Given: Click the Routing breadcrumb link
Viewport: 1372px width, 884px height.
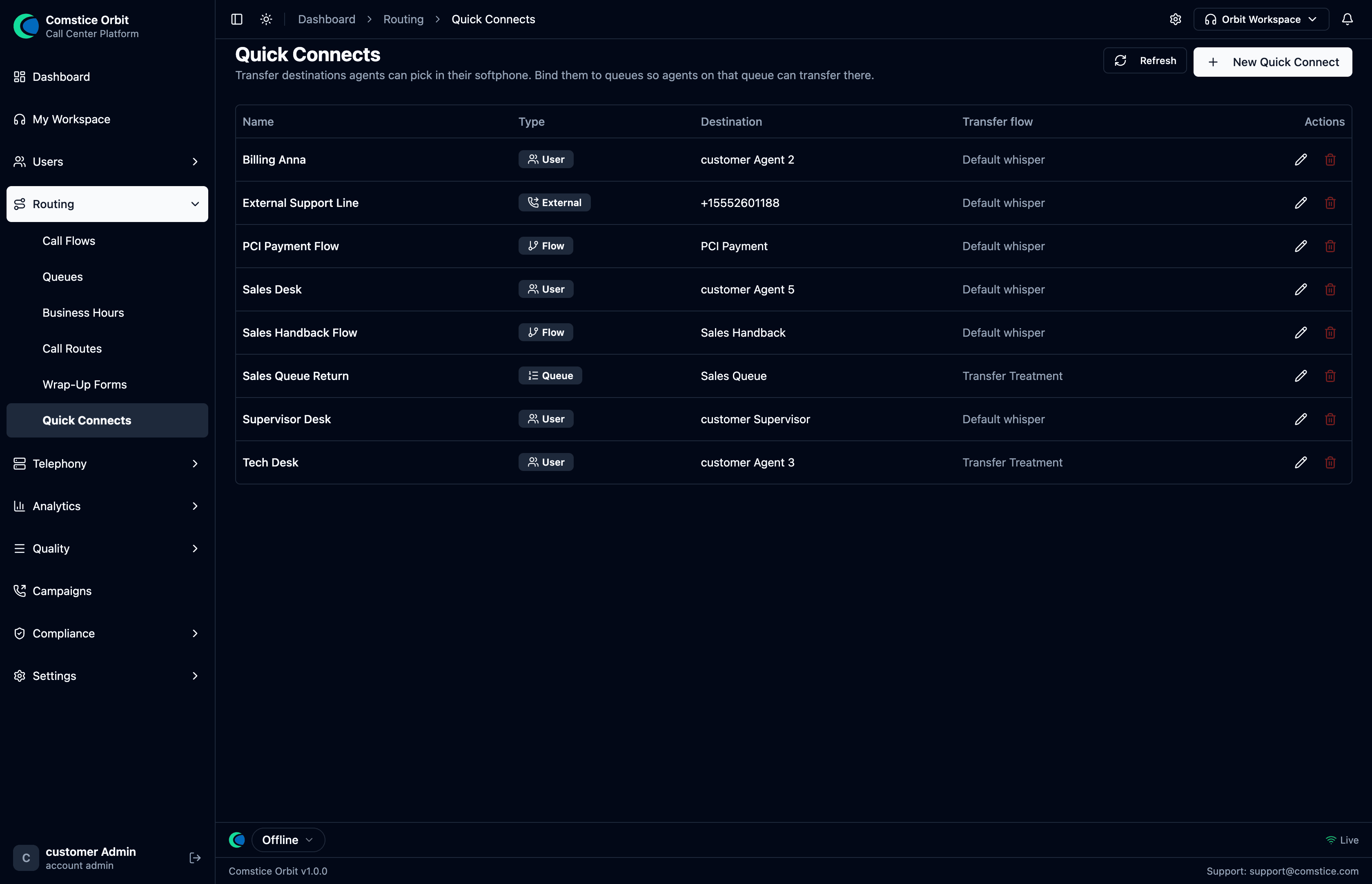Looking at the screenshot, I should (x=403, y=20).
